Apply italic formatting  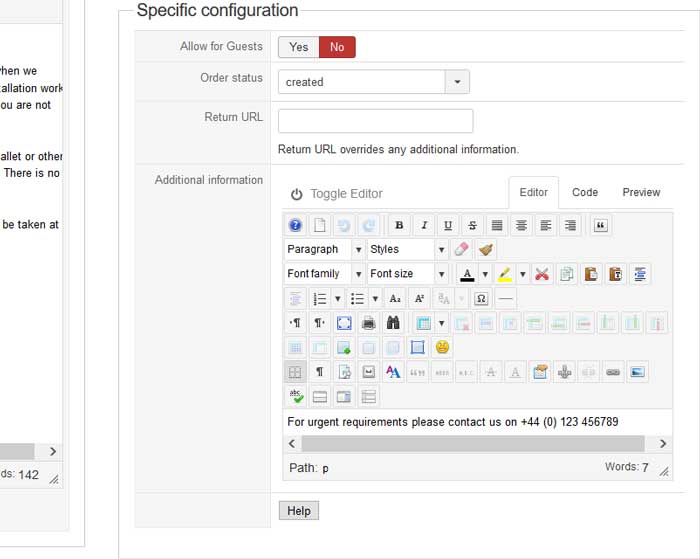[424, 226]
